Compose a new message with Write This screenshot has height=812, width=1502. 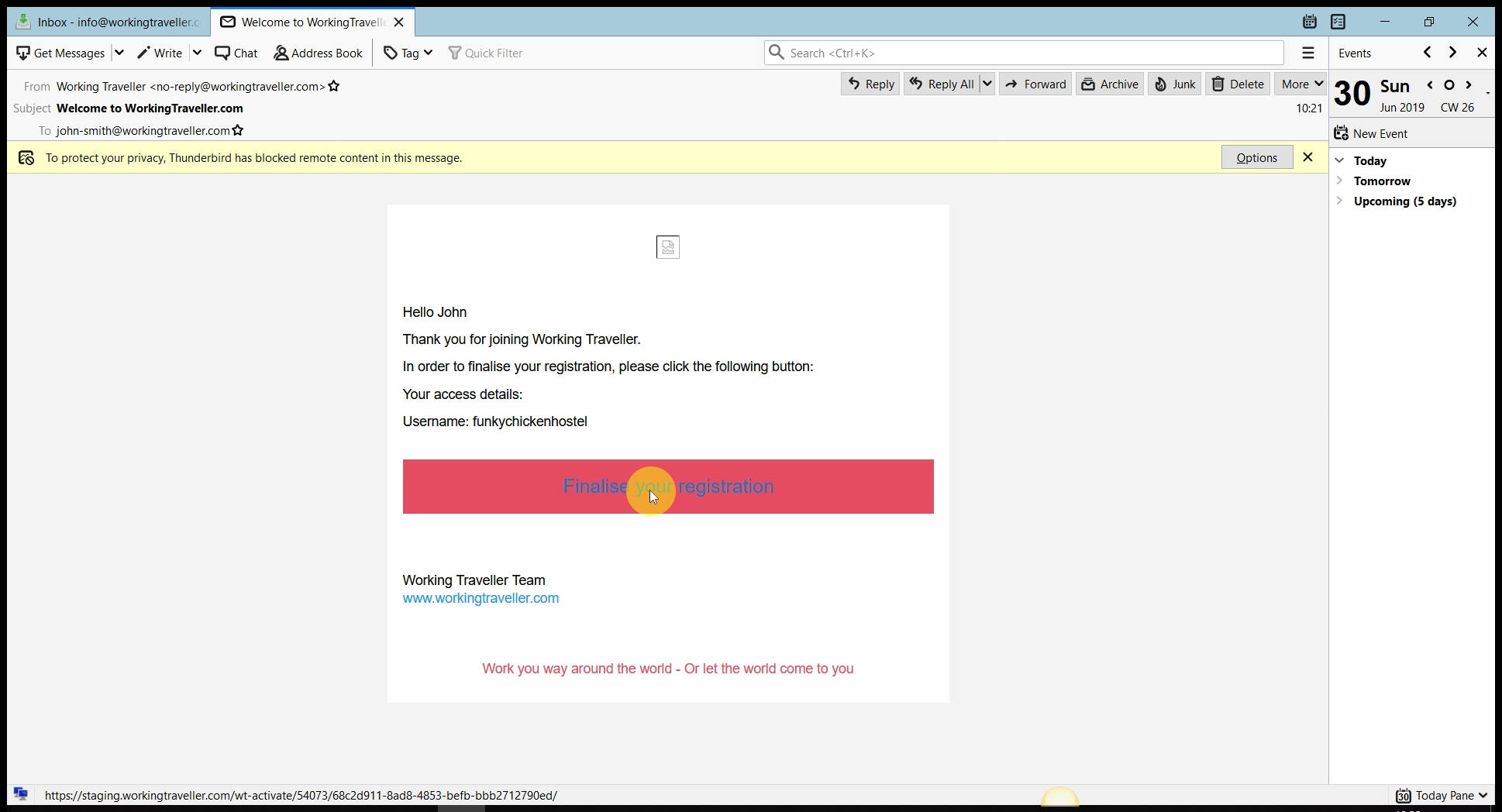point(160,53)
